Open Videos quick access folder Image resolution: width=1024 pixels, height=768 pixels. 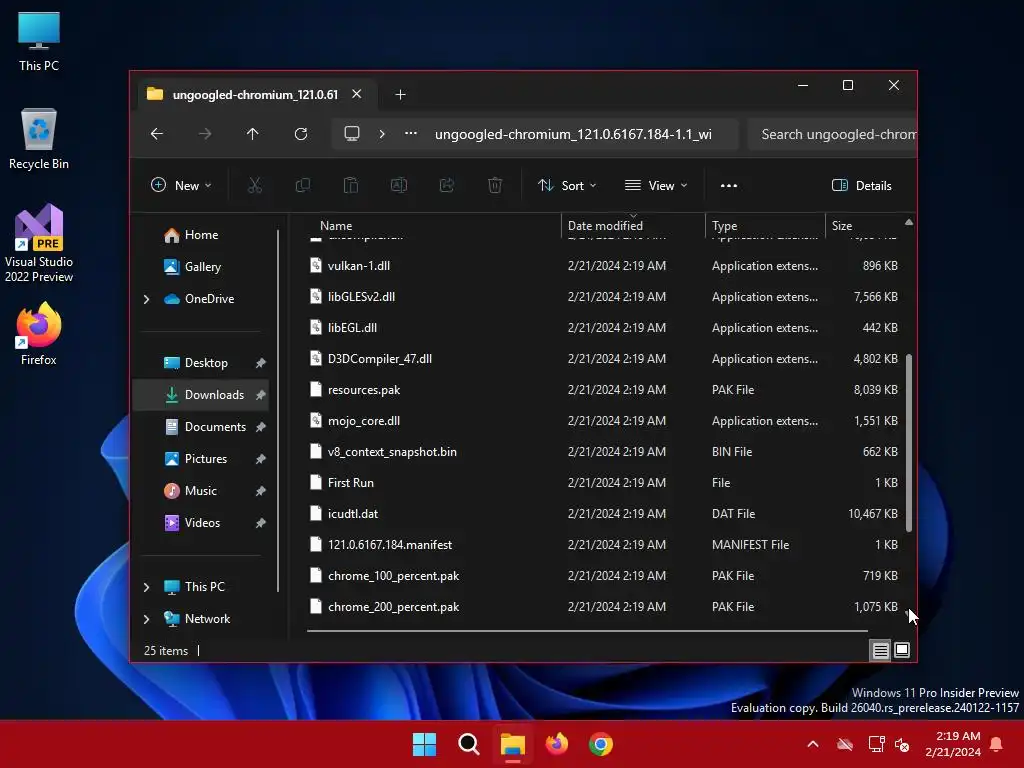pyautogui.click(x=200, y=522)
